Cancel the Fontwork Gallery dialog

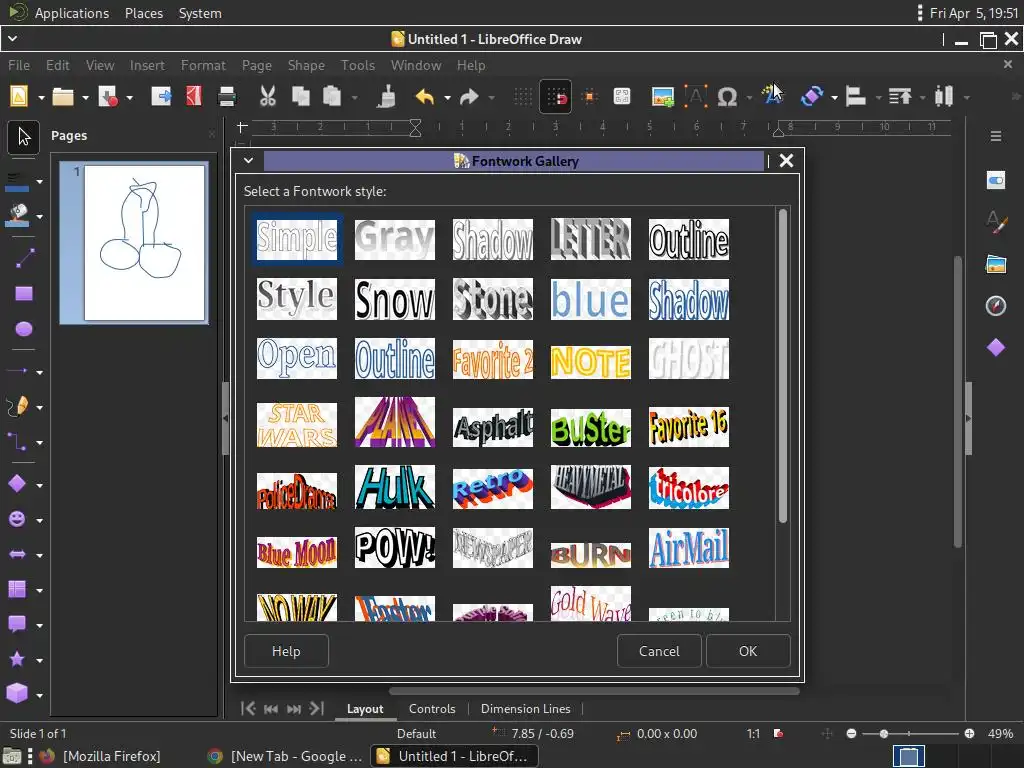coord(659,651)
